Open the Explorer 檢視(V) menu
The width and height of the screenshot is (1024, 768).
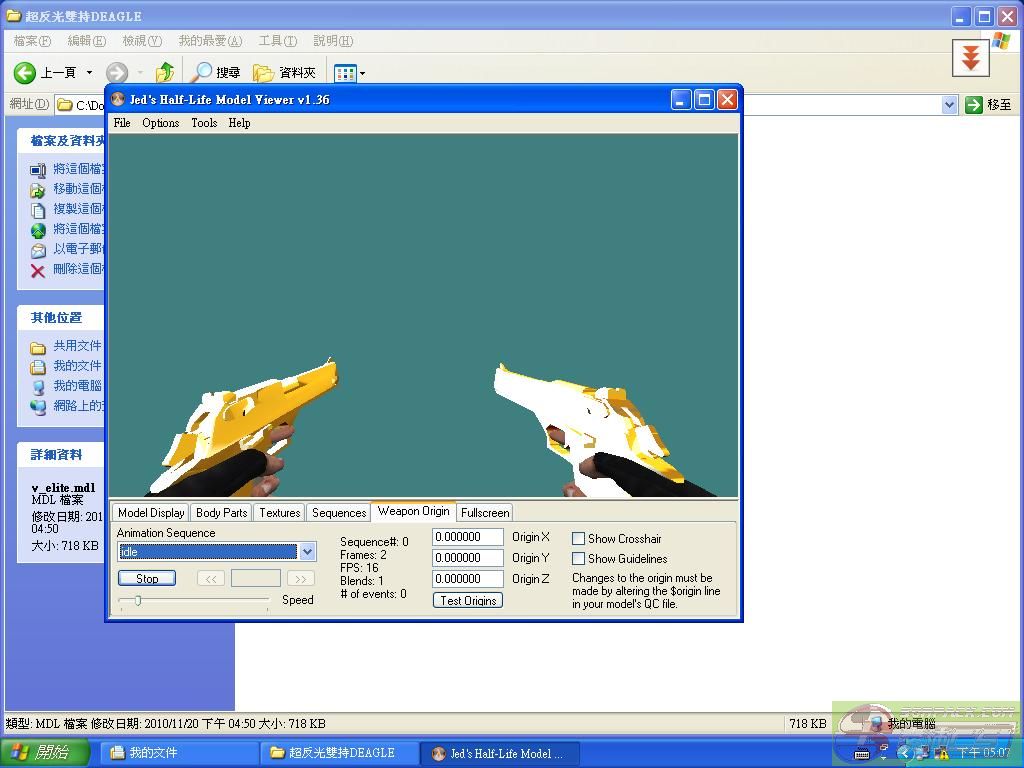(x=142, y=41)
